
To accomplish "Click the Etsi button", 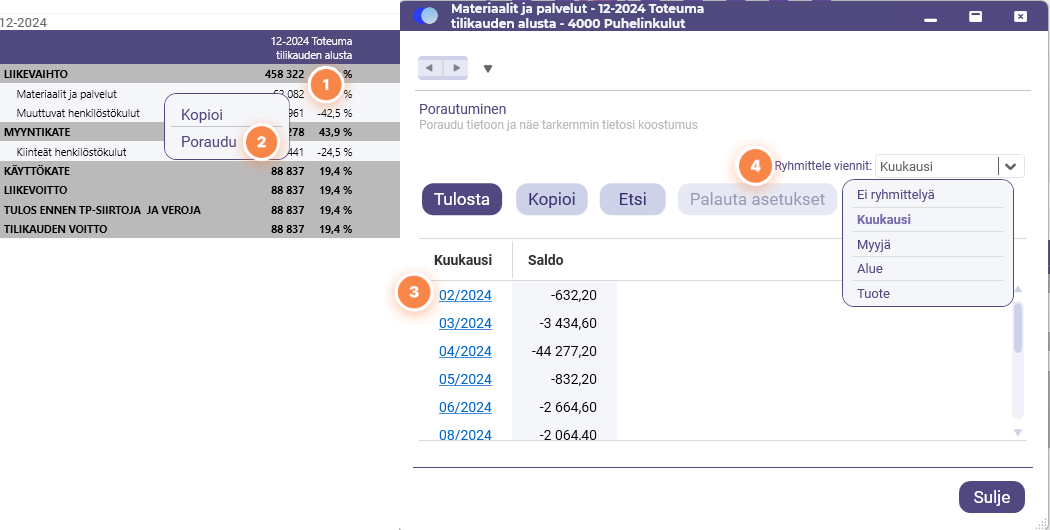I will (x=632, y=199).
